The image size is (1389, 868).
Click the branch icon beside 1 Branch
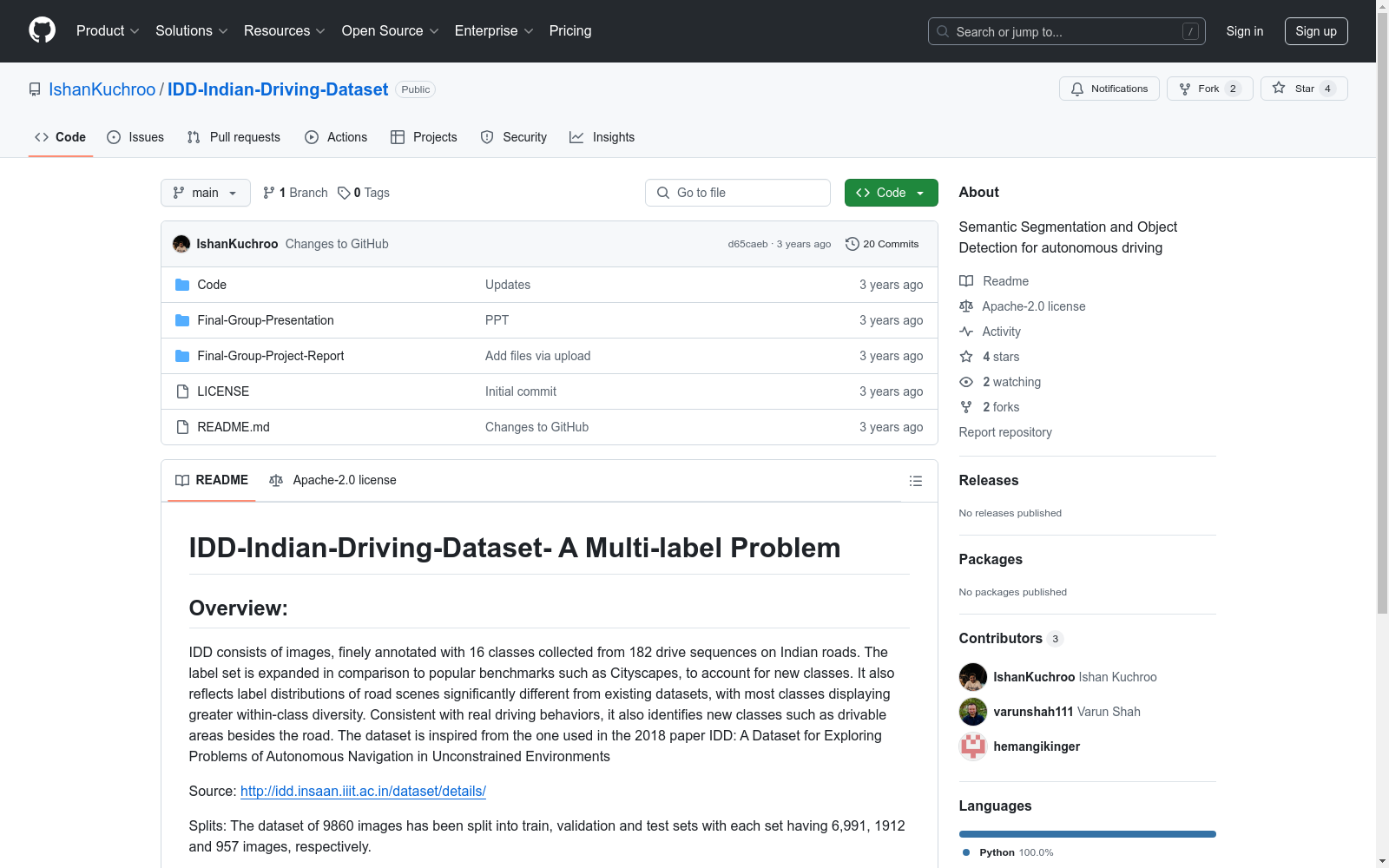click(269, 193)
